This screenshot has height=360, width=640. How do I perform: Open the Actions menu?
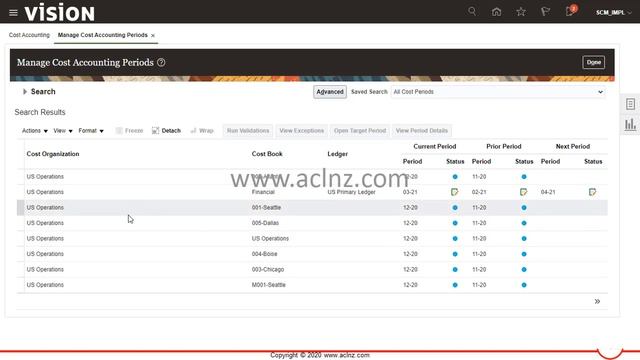35,131
